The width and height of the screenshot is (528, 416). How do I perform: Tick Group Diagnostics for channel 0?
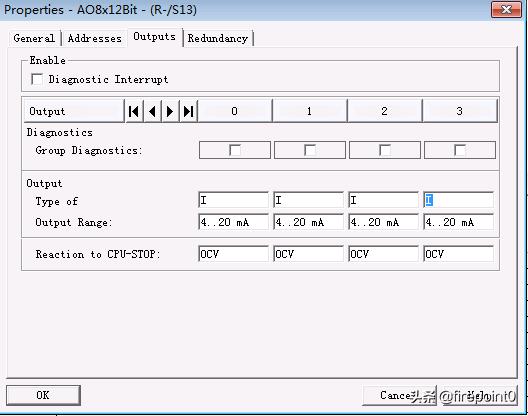pyautogui.click(x=235, y=150)
